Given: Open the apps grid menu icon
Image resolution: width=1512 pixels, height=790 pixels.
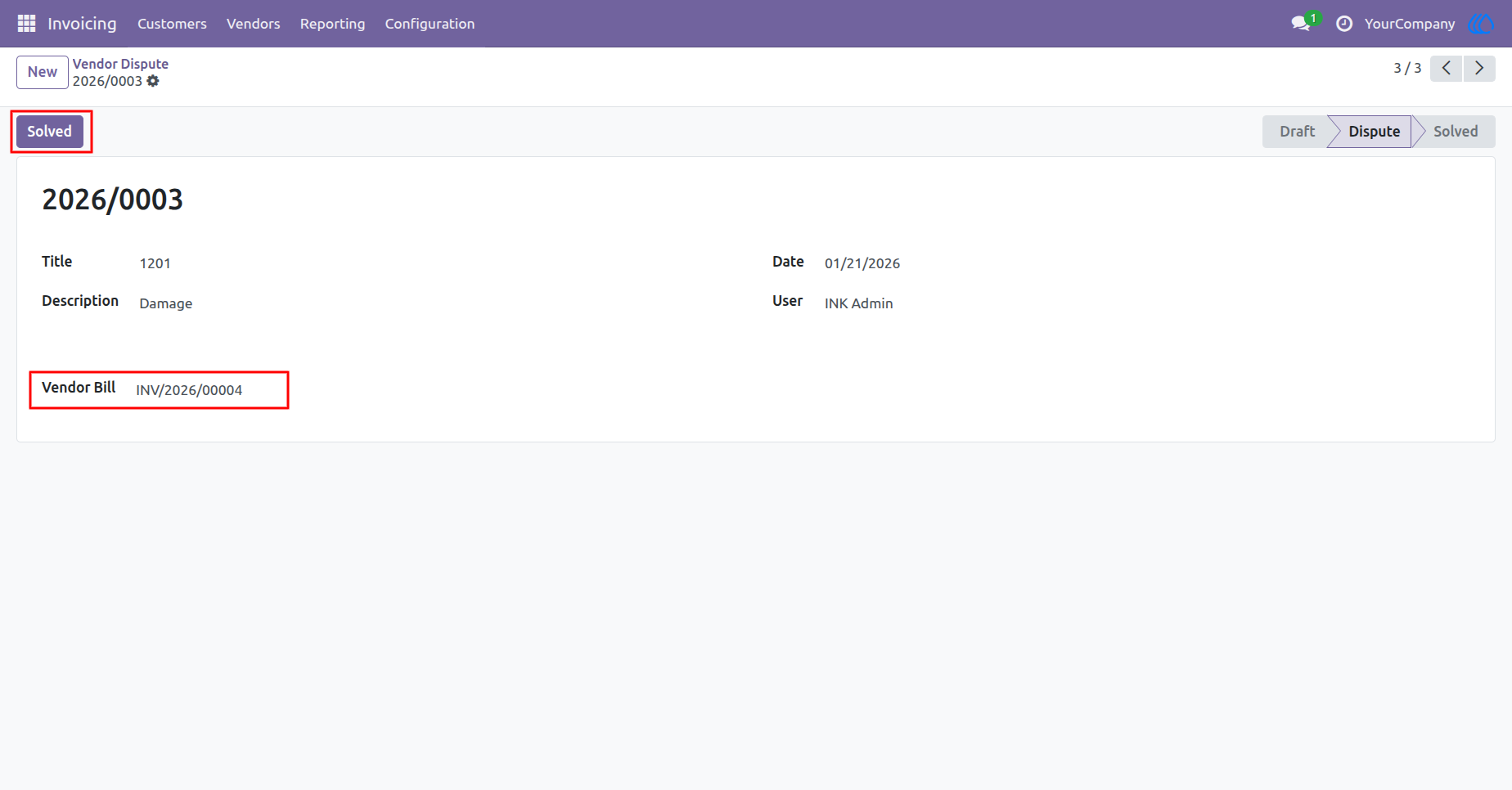Looking at the screenshot, I should (26, 24).
